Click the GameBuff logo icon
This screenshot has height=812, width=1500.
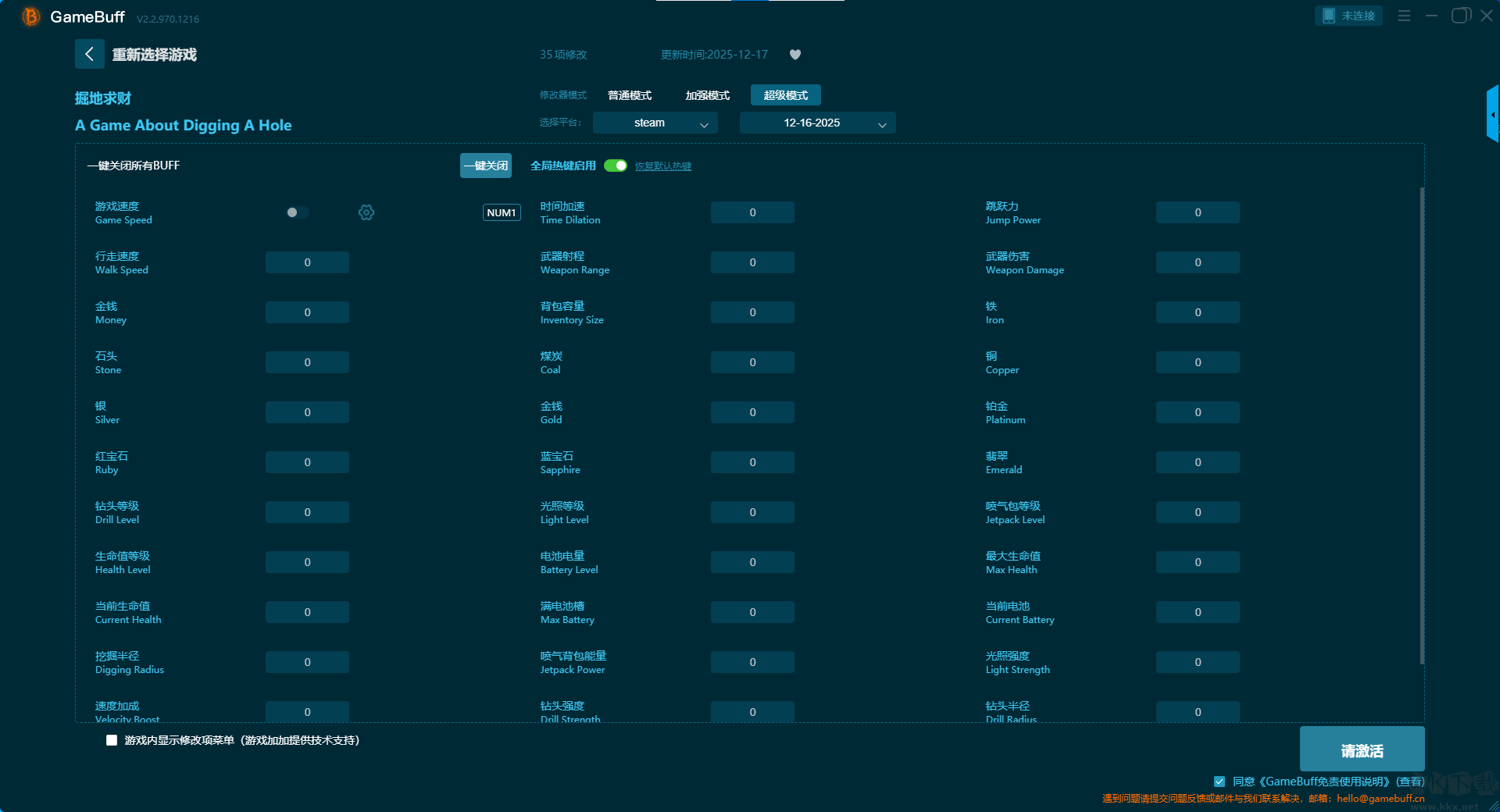click(31, 16)
